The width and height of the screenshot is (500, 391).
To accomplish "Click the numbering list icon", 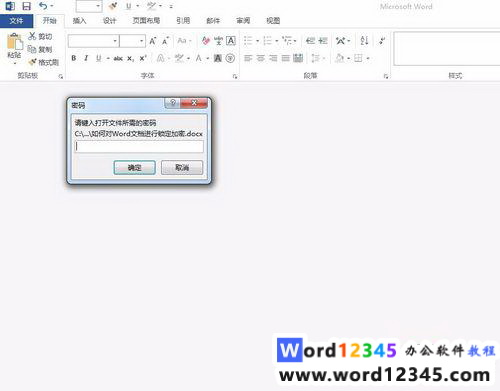I will tap(267, 41).
